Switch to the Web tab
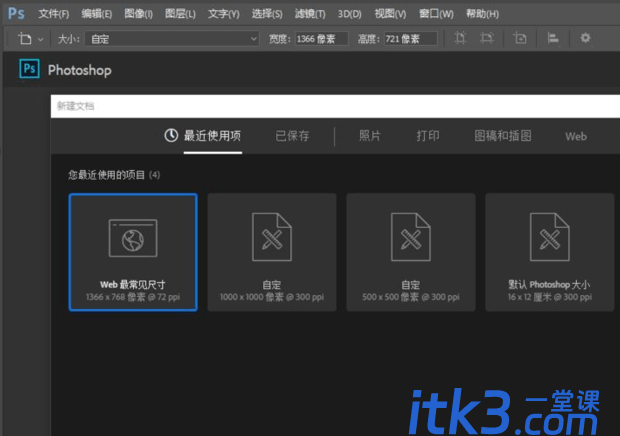 [576, 136]
